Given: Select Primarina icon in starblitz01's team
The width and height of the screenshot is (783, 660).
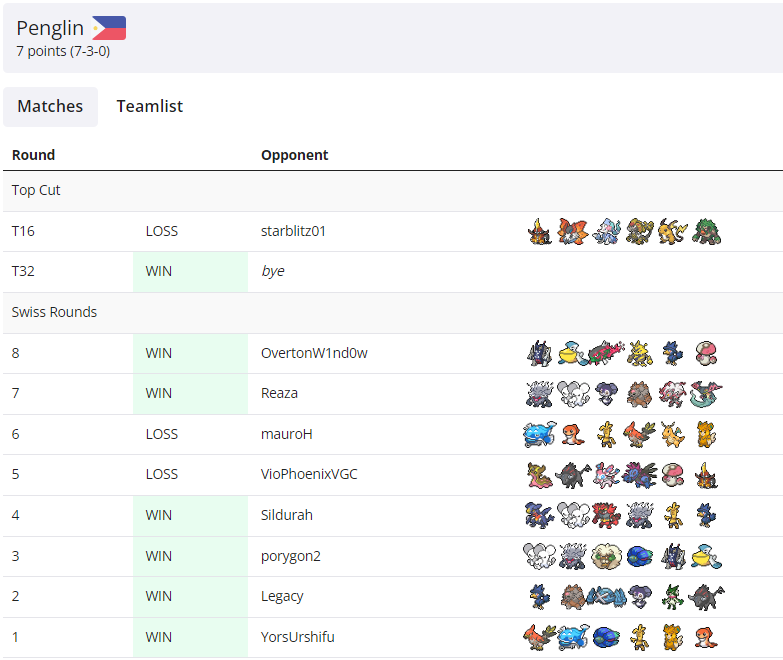Looking at the screenshot, I should [606, 232].
